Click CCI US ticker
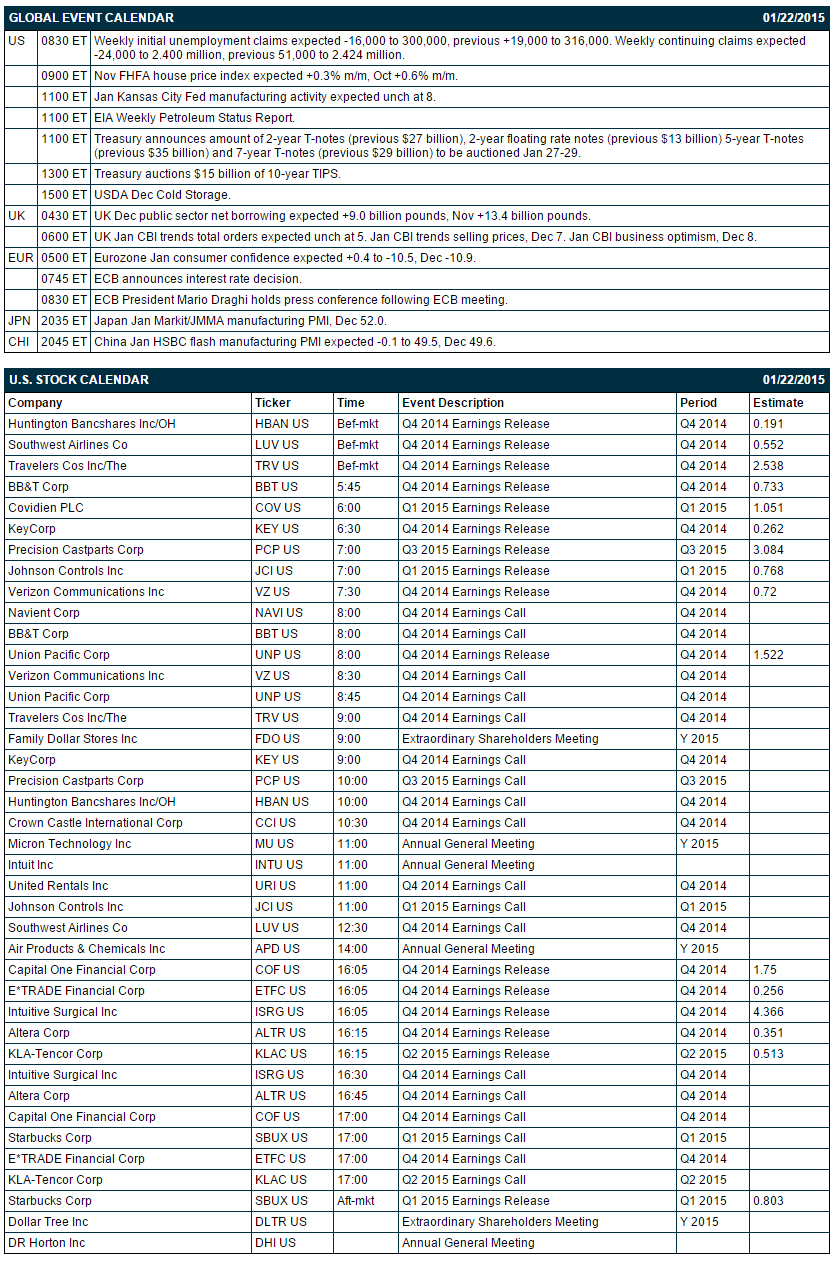The image size is (834, 1262). click(276, 823)
